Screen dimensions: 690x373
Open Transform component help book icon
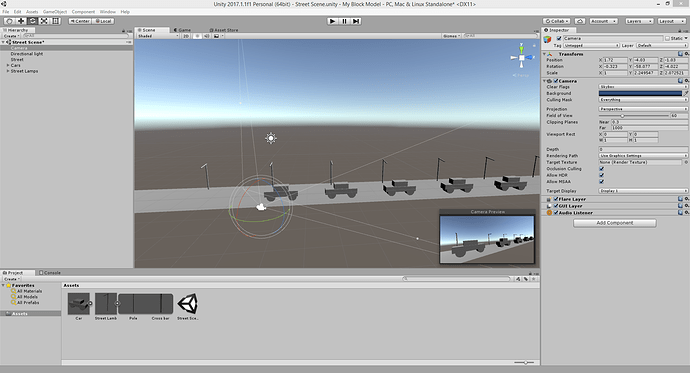click(x=680, y=54)
